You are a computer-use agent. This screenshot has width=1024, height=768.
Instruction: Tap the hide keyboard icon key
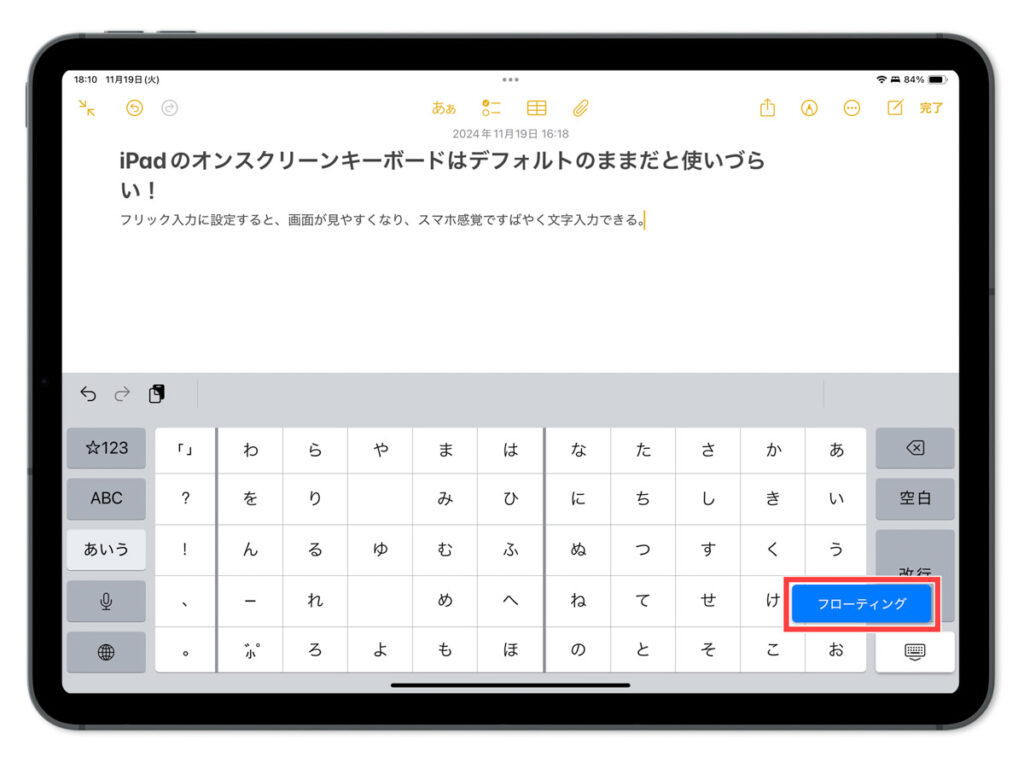(x=915, y=652)
